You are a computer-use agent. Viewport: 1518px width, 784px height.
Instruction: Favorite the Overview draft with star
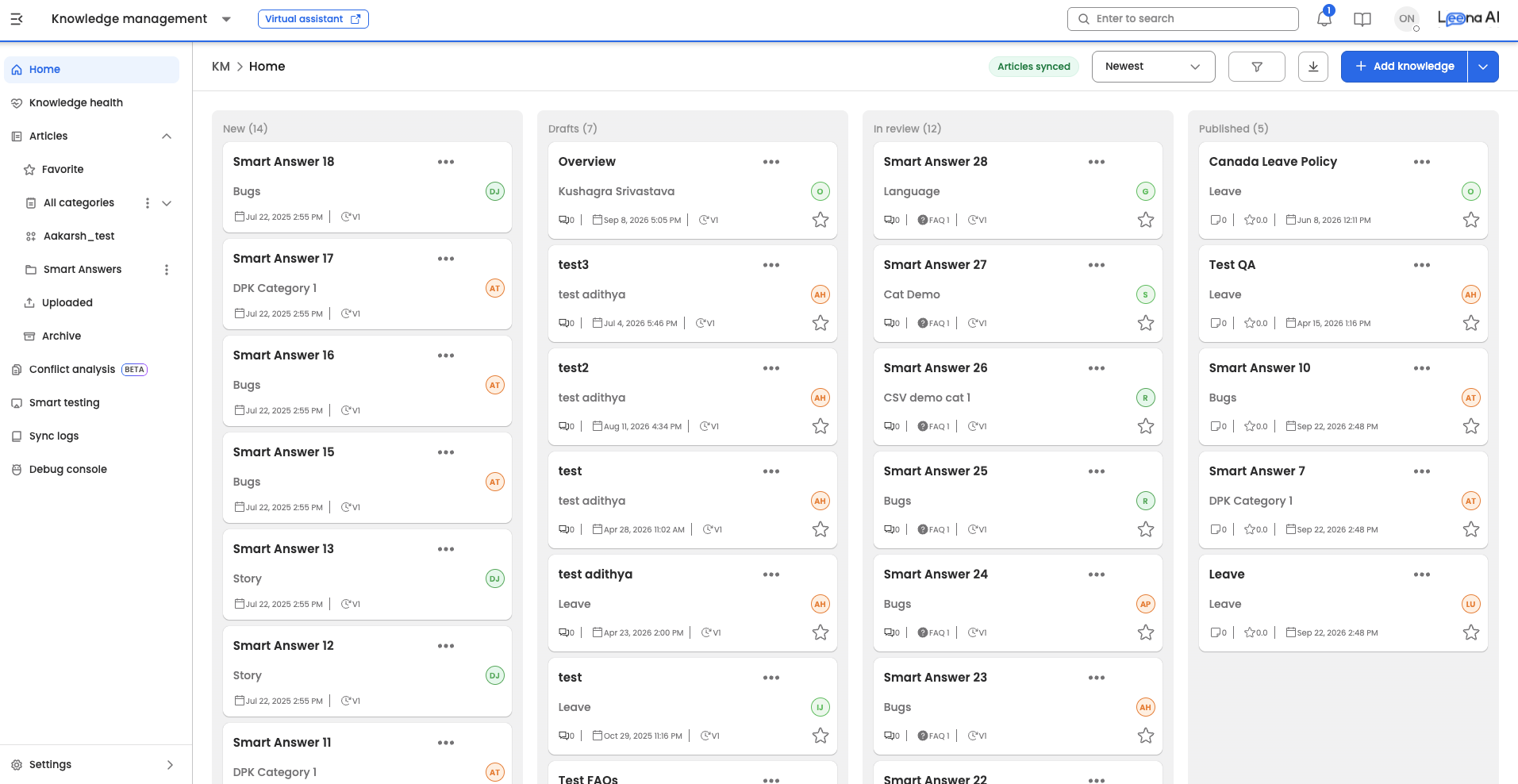(x=820, y=220)
